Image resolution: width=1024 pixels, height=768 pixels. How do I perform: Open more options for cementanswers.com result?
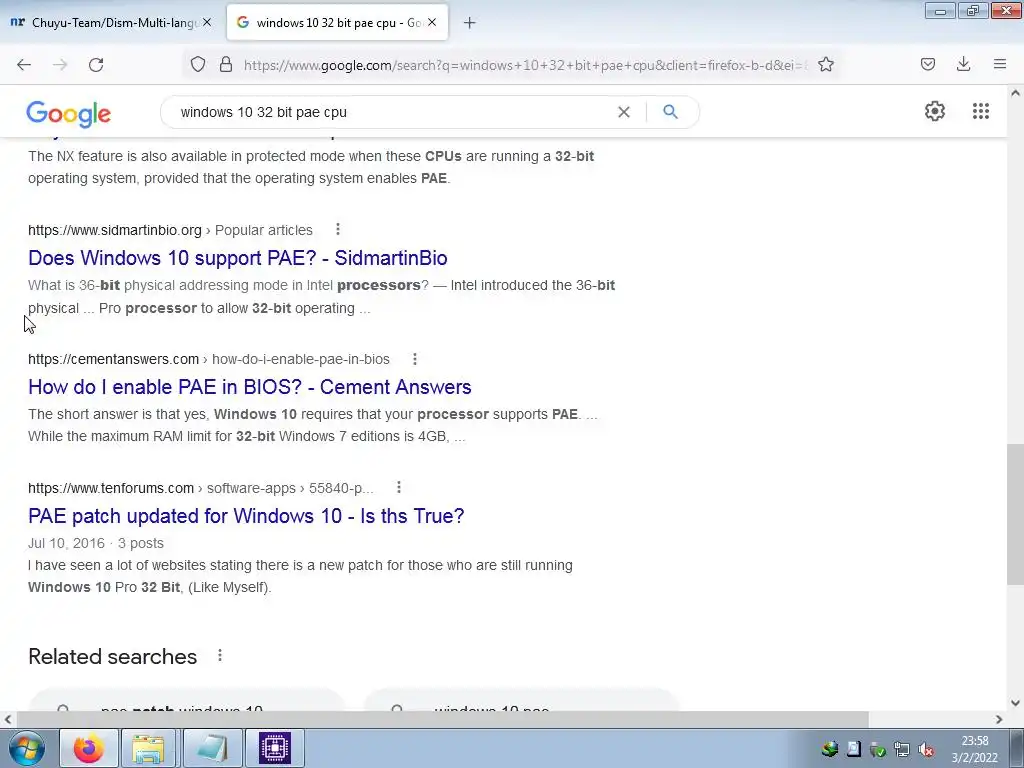point(415,359)
